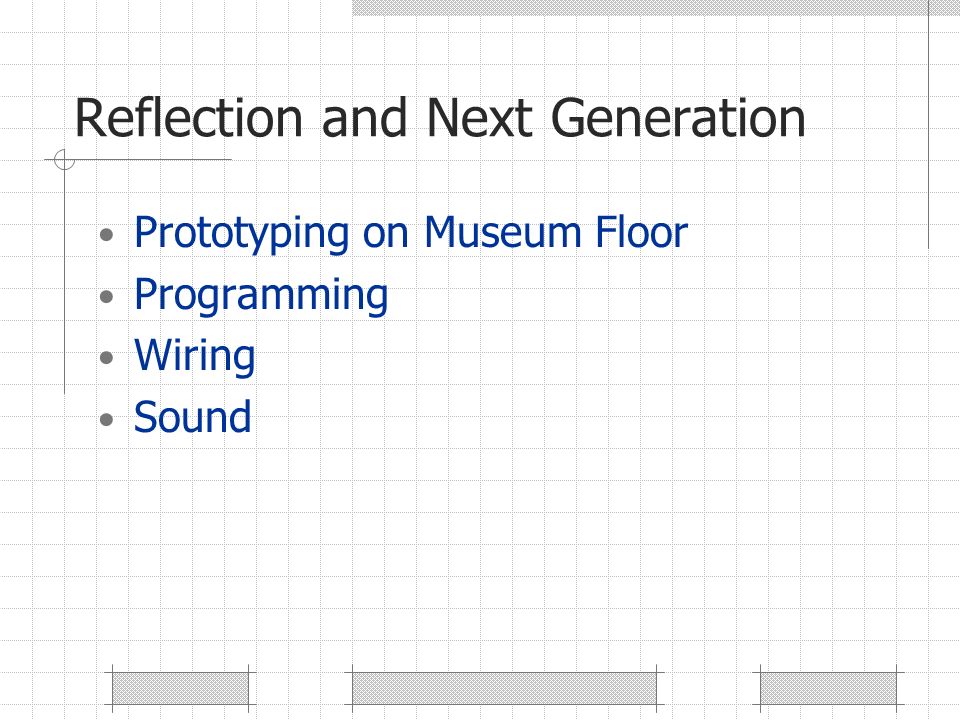Select the "Programming" bullet text
The width and height of the screenshot is (960, 720).
click(261, 296)
